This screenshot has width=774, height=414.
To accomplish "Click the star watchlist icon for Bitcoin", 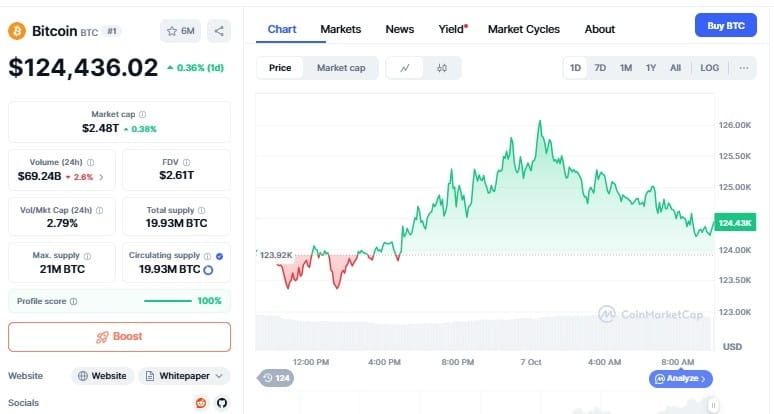I will 172,31.
